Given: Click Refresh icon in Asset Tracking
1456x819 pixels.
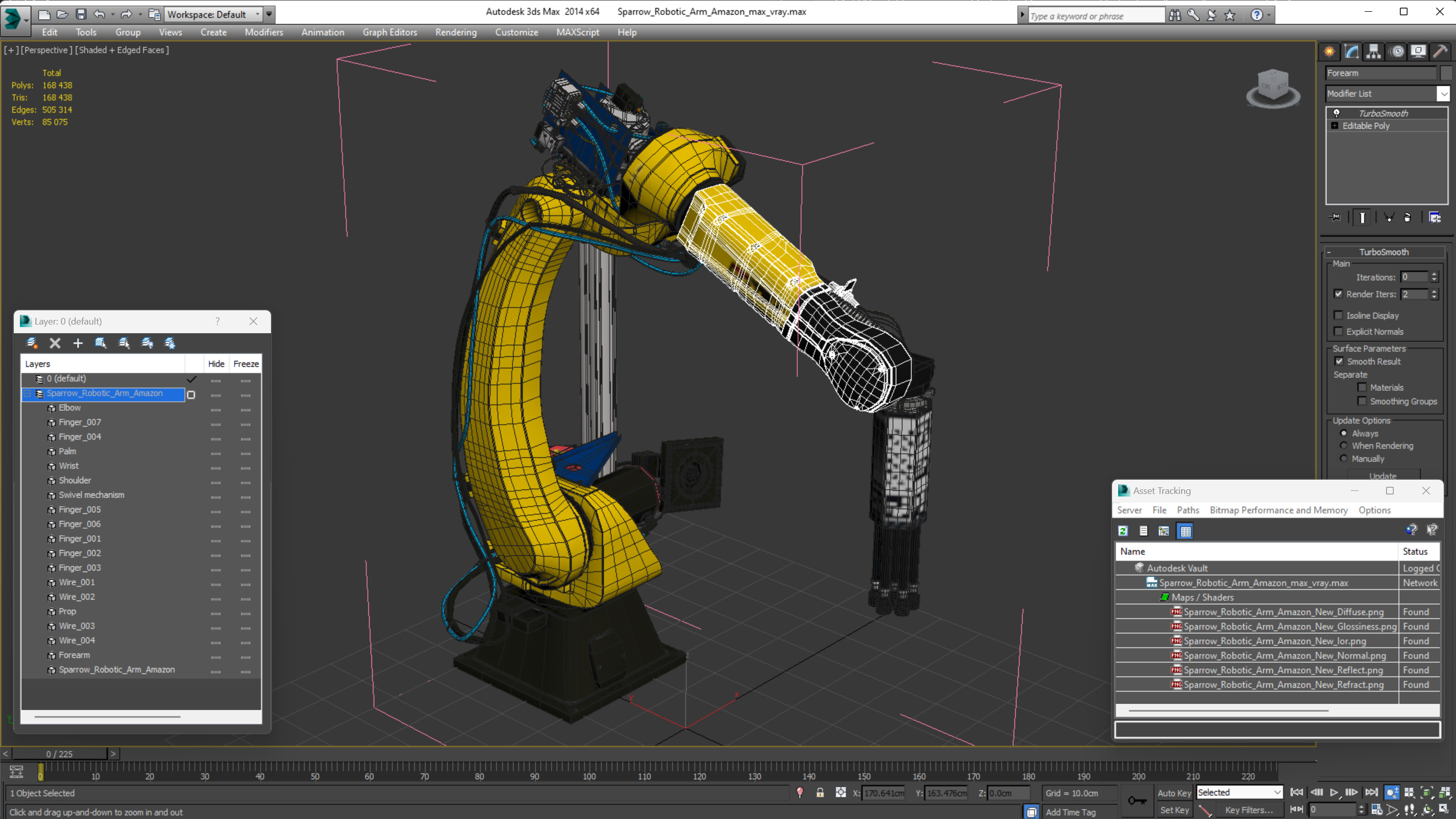Looking at the screenshot, I should pos(1123,531).
